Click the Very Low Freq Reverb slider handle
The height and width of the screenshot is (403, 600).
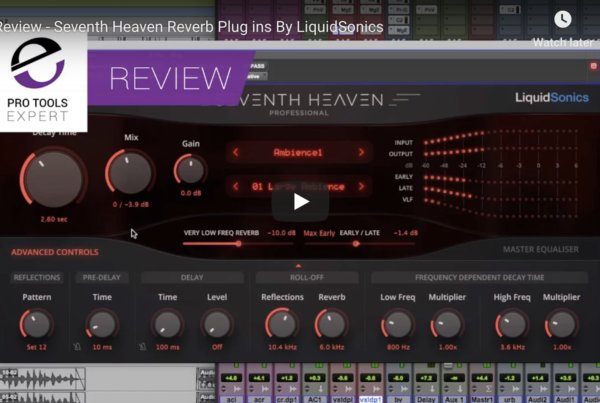(x=238, y=243)
